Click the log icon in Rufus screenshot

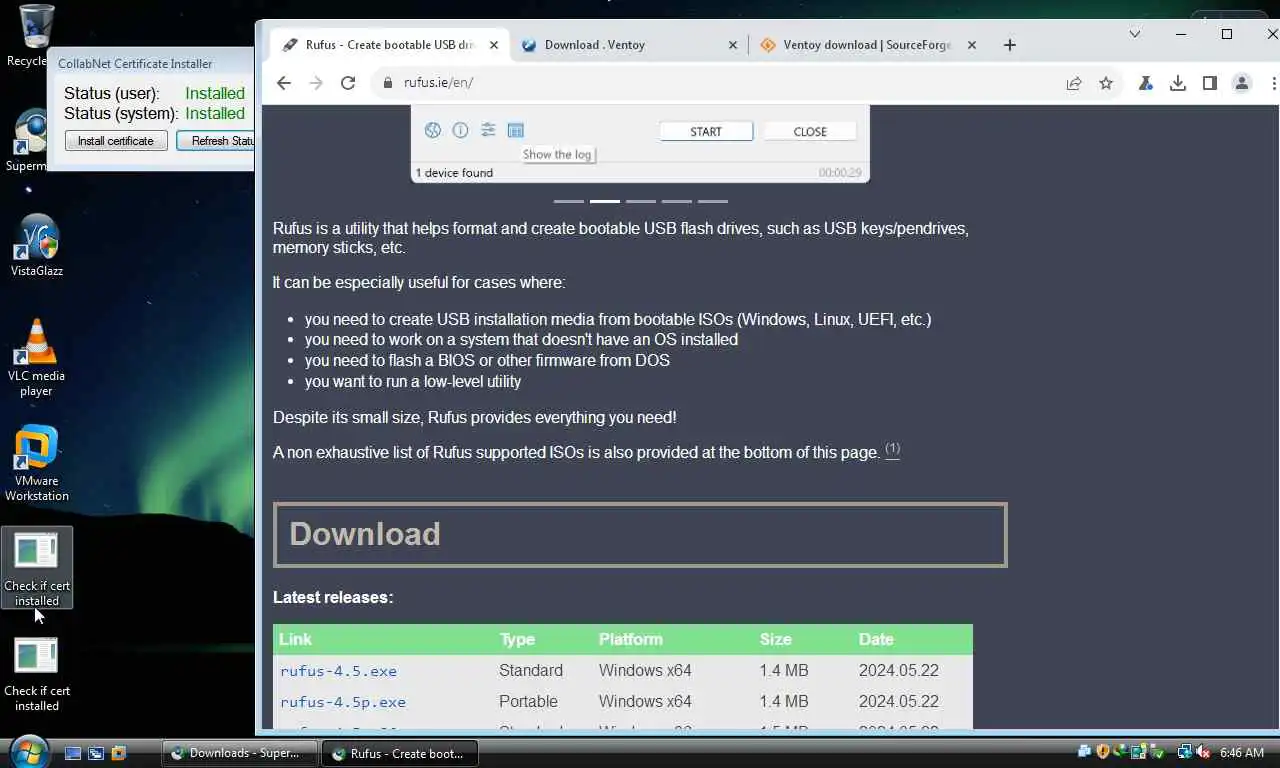[516, 130]
